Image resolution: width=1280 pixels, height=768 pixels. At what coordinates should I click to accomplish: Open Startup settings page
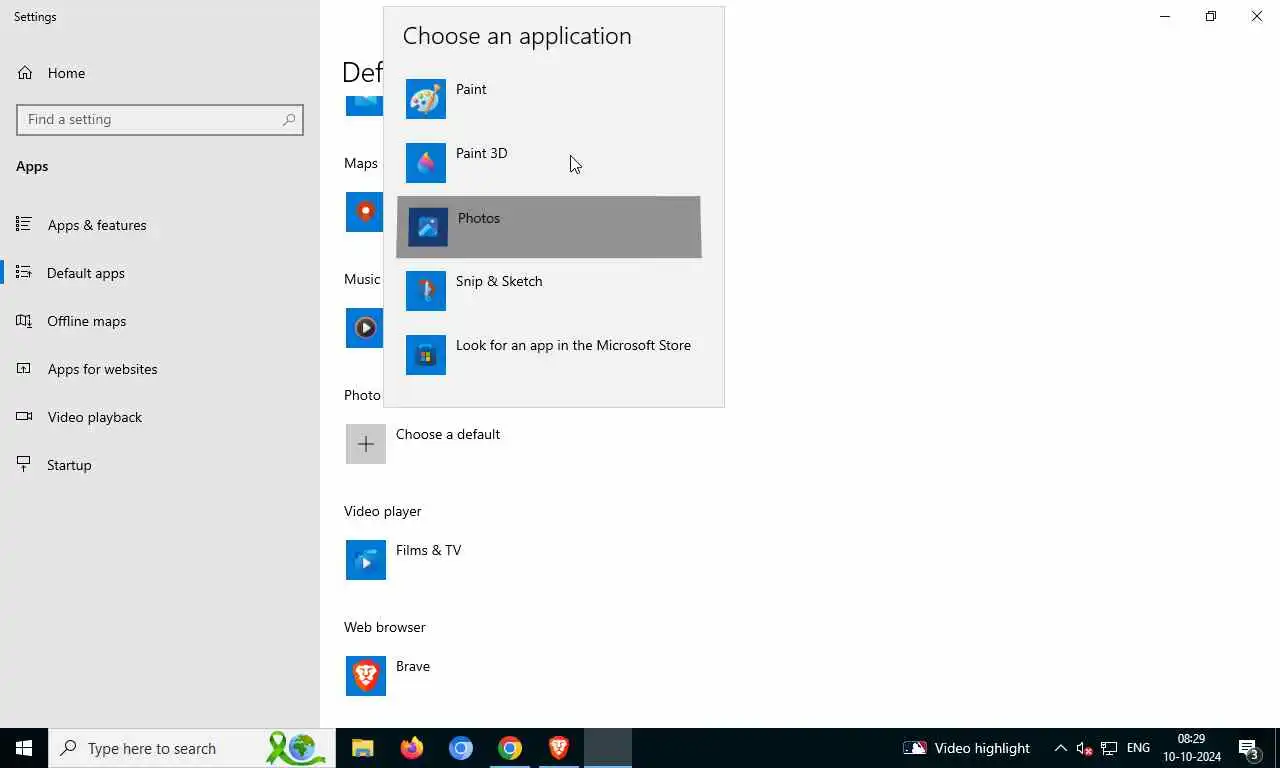(160, 465)
